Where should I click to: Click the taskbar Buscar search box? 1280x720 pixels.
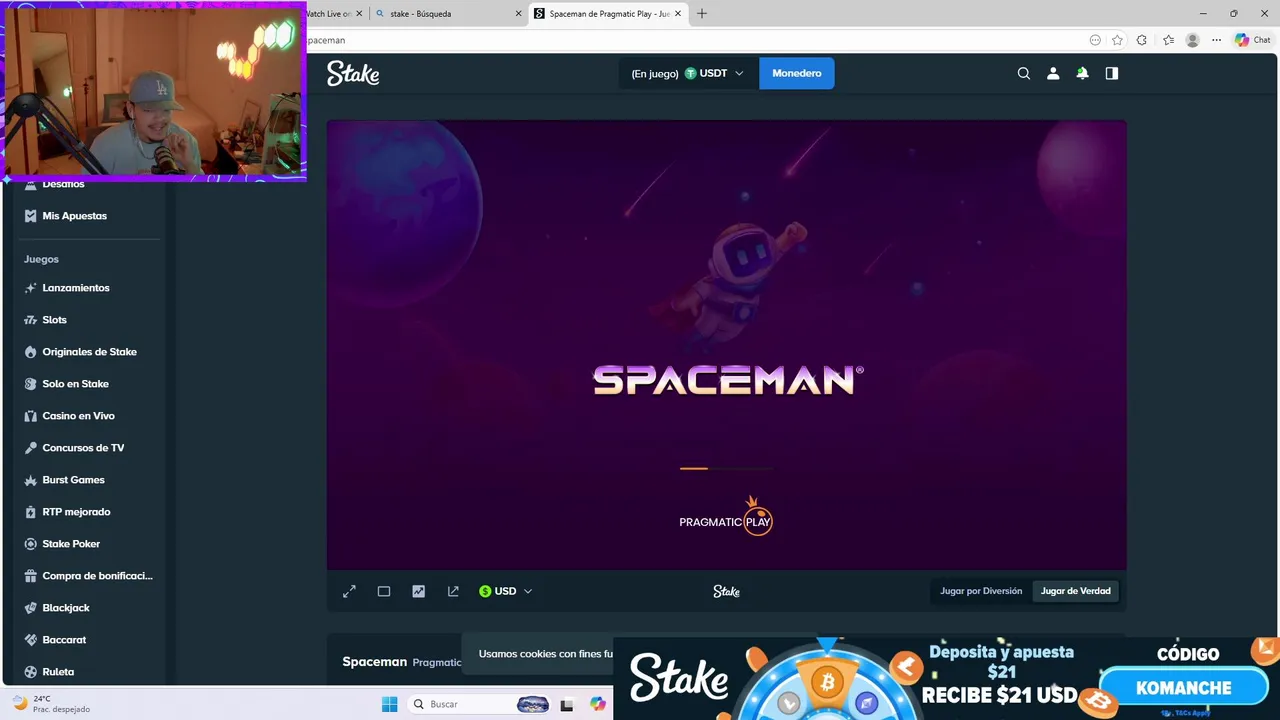point(481,704)
